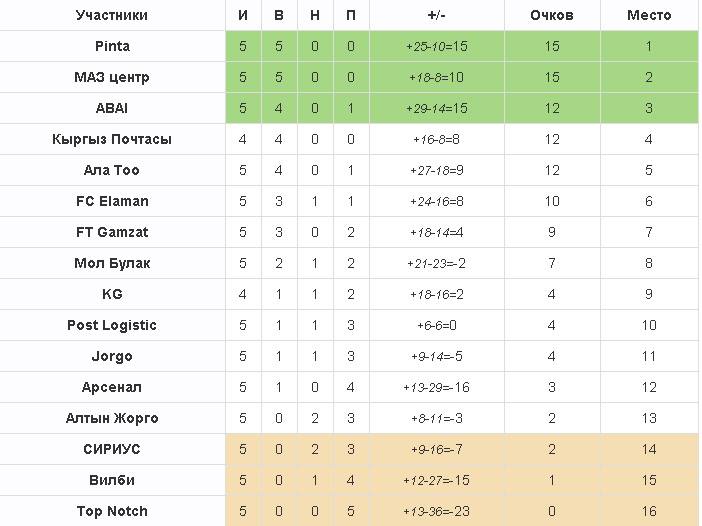This screenshot has width=702, height=526.
Task: Click FC Elaman in the standings
Action: tap(112, 201)
